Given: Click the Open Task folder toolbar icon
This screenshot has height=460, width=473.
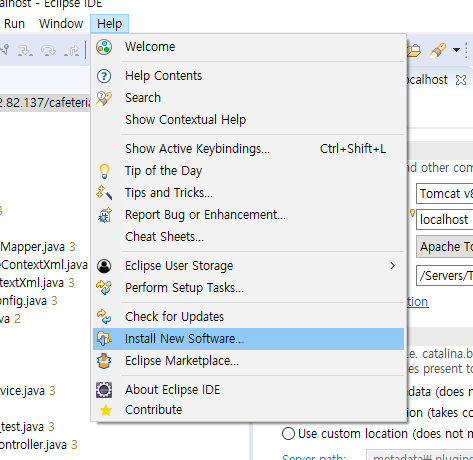Looking at the screenshot, I should [414, 50].
